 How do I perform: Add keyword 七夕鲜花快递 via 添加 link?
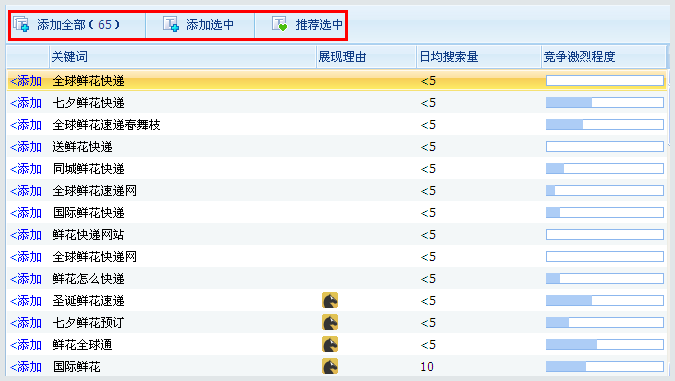pyautogui.click(x=26, y=103)
